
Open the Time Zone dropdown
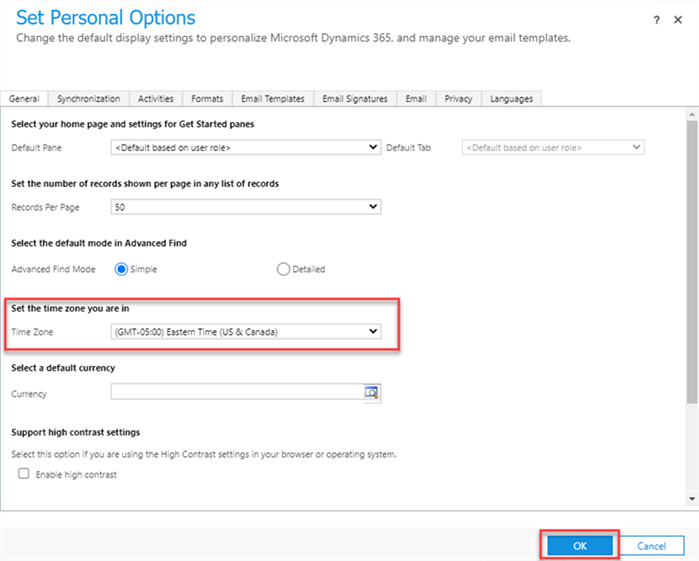click(246, 331)
